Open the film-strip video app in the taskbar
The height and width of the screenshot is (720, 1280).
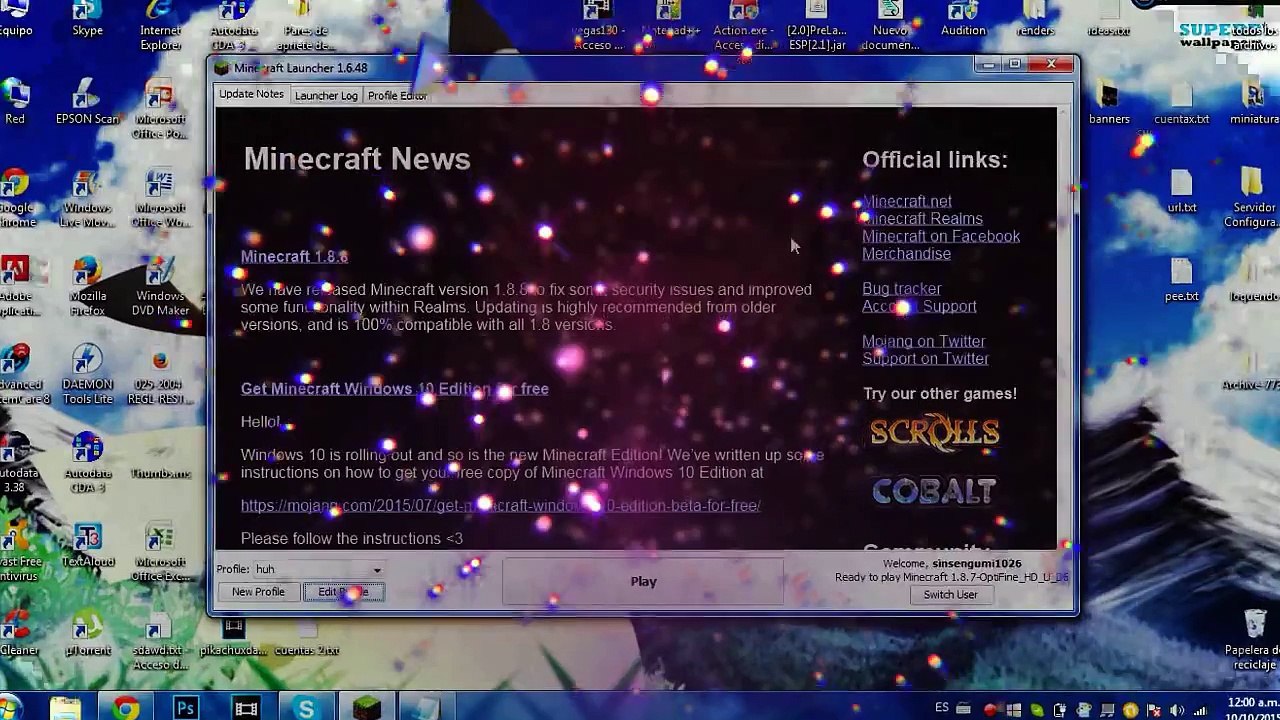pos(246,708)
